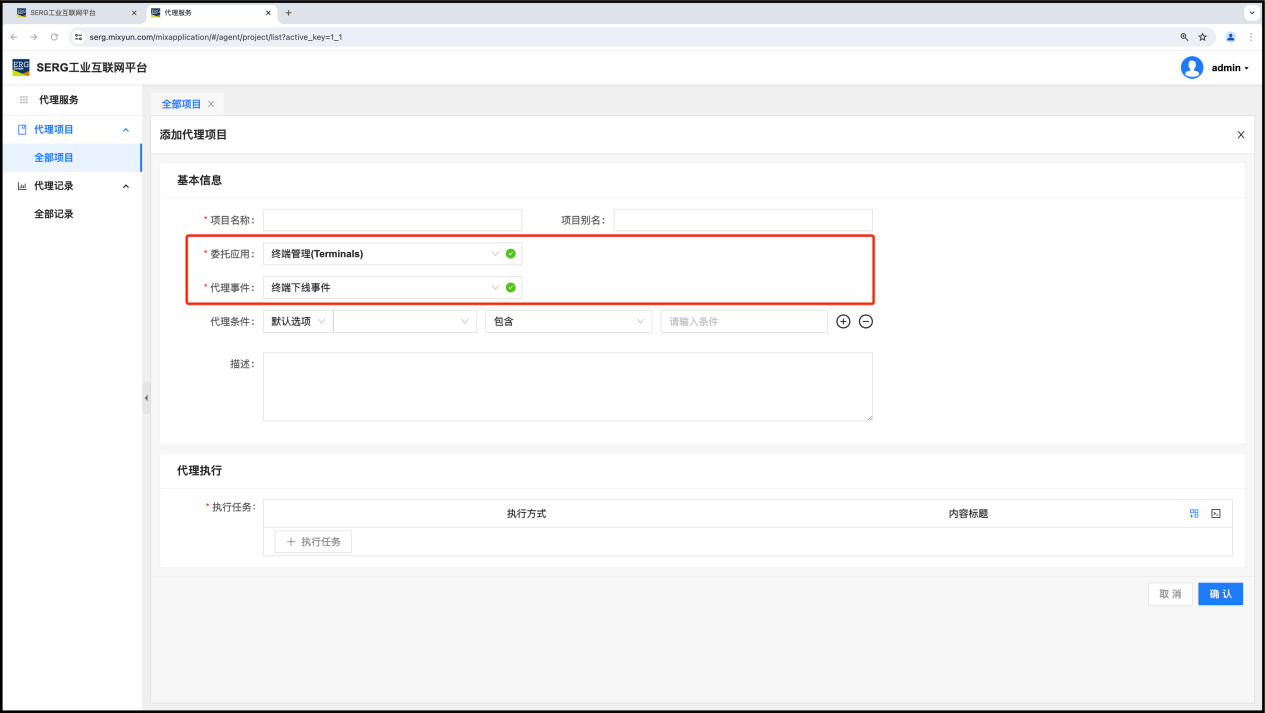Close the 添加代理项目 panel with the X icon
The image size is (1265, 713).
tap(1241, 135)
